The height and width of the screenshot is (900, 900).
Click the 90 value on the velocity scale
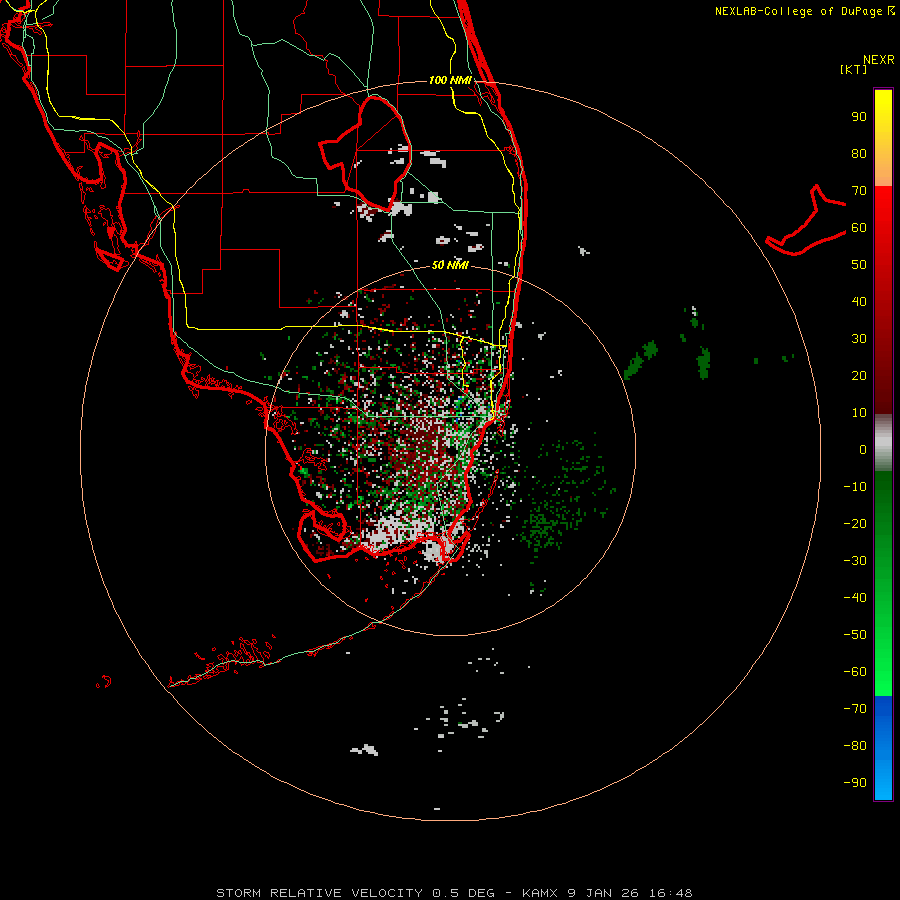[x=859, y=117]
